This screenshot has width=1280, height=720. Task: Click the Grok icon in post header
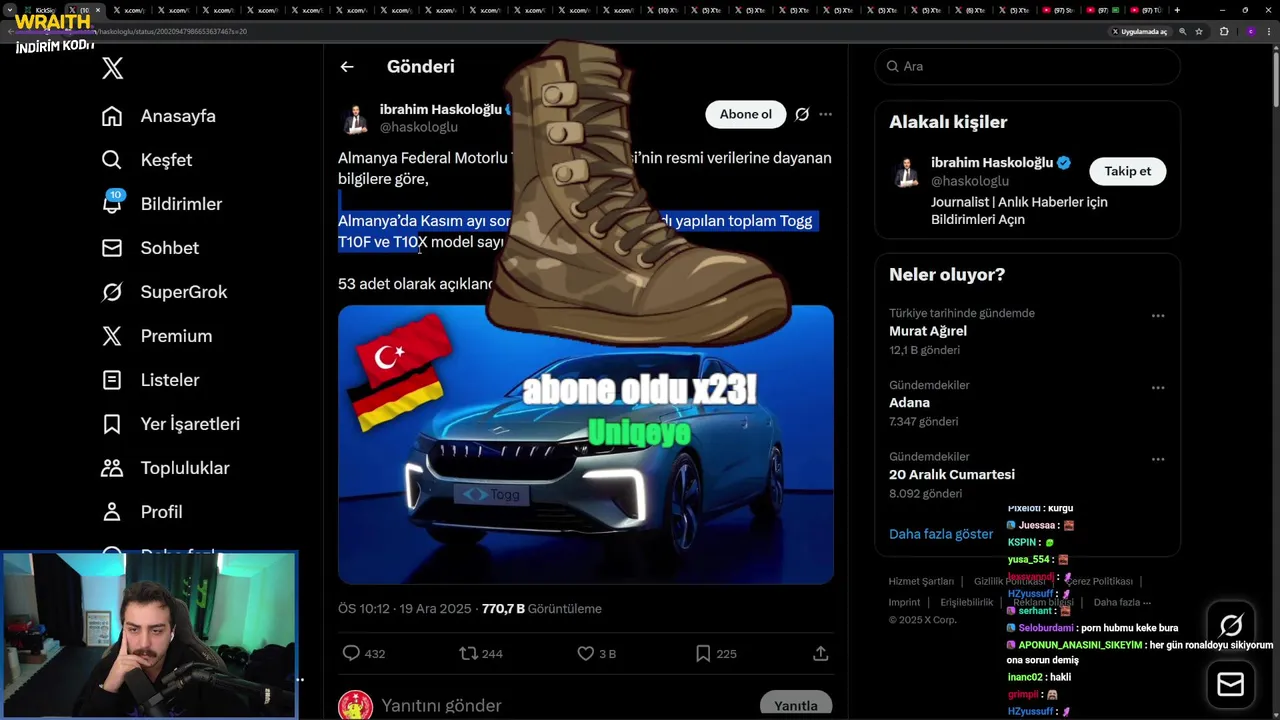[x=801, y=114]
